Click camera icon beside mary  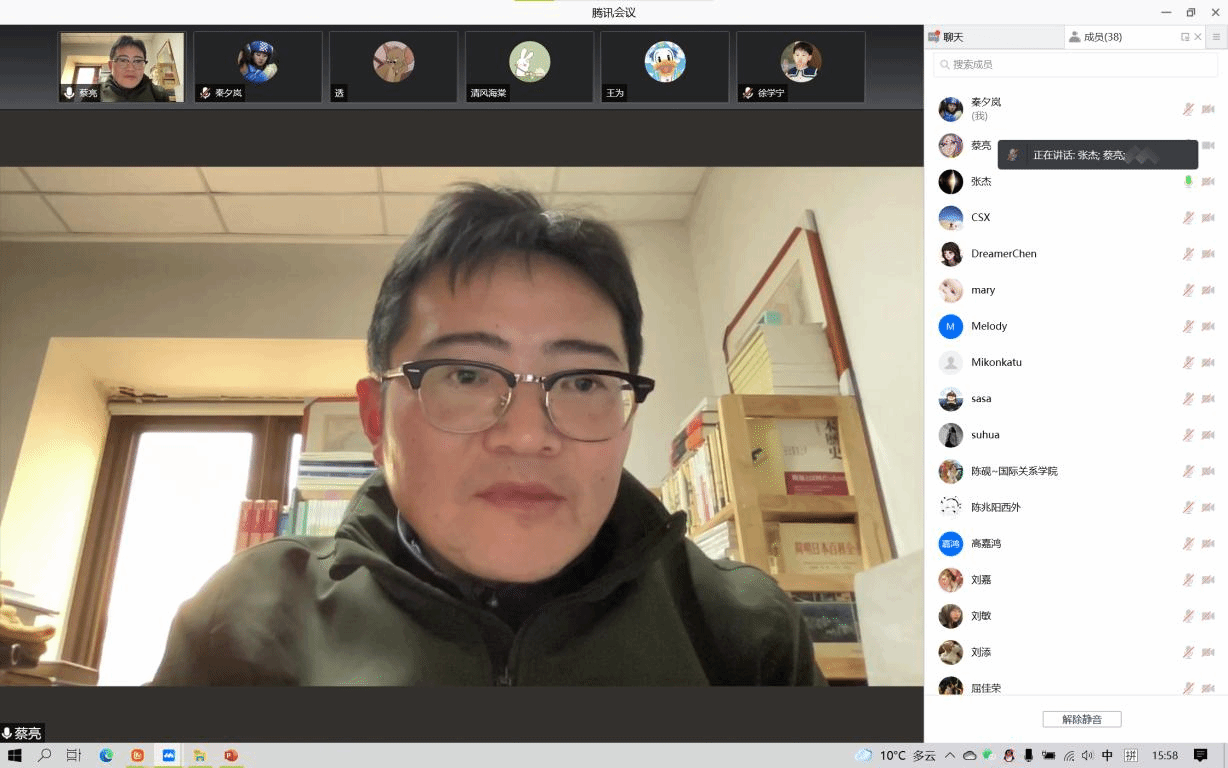click(1208, 291)
